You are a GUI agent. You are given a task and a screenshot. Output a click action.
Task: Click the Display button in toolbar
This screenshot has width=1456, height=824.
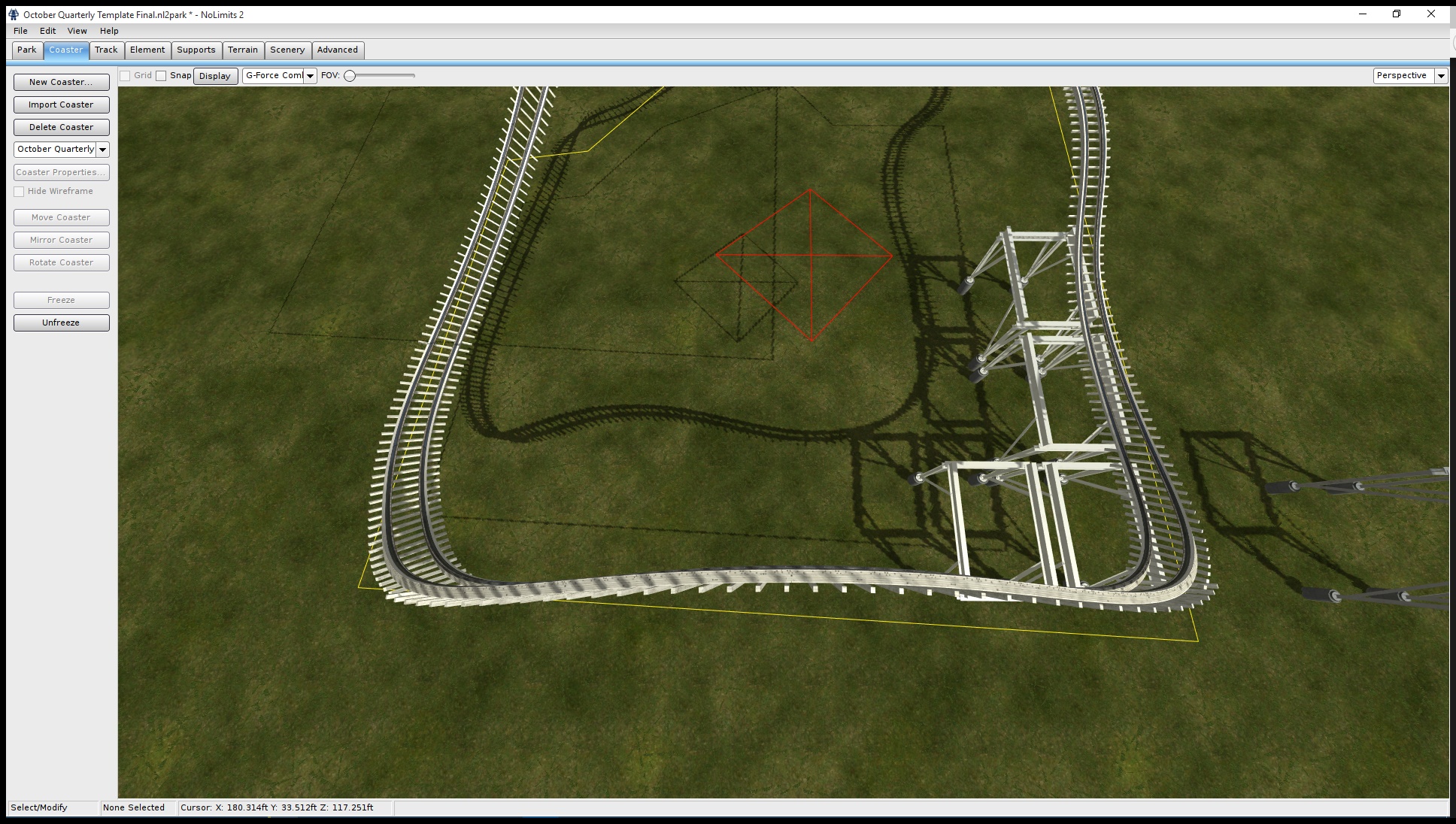215,76
